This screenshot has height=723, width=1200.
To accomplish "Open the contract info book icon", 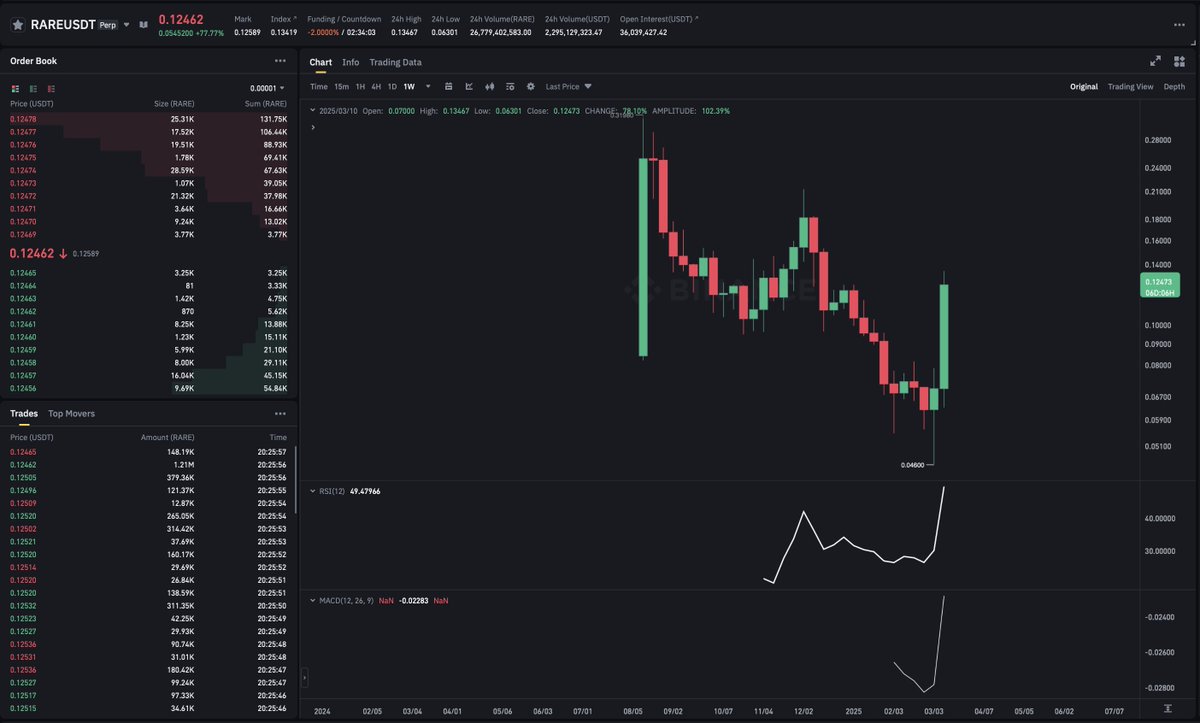I will [143, 24].
